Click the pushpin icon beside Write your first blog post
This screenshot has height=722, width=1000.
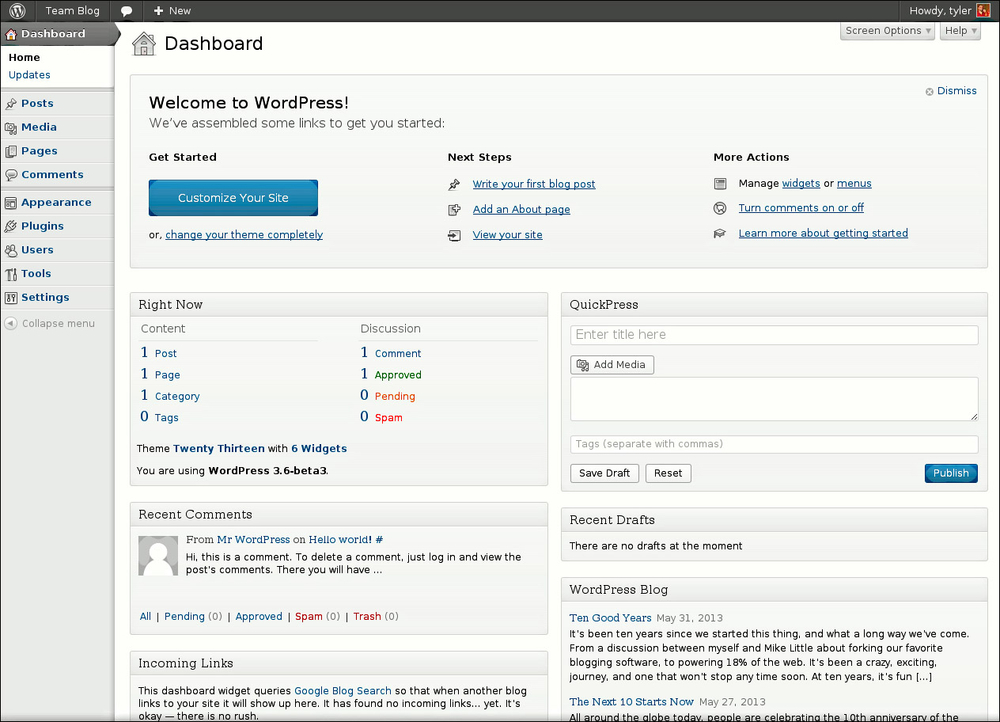[454, 184]
